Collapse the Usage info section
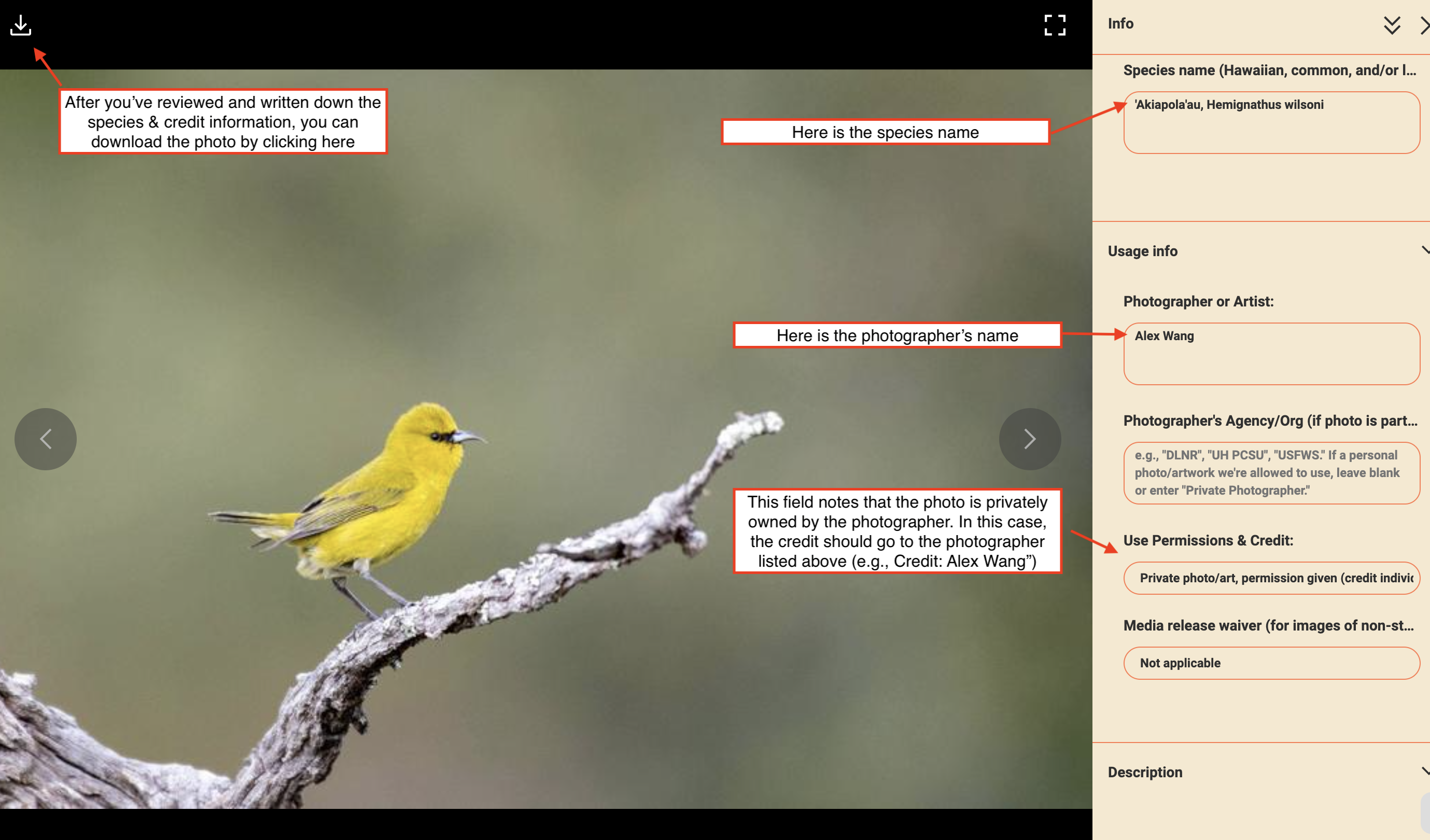Viewport: 1430px width, 840px height. click(x=1424, y=250)
